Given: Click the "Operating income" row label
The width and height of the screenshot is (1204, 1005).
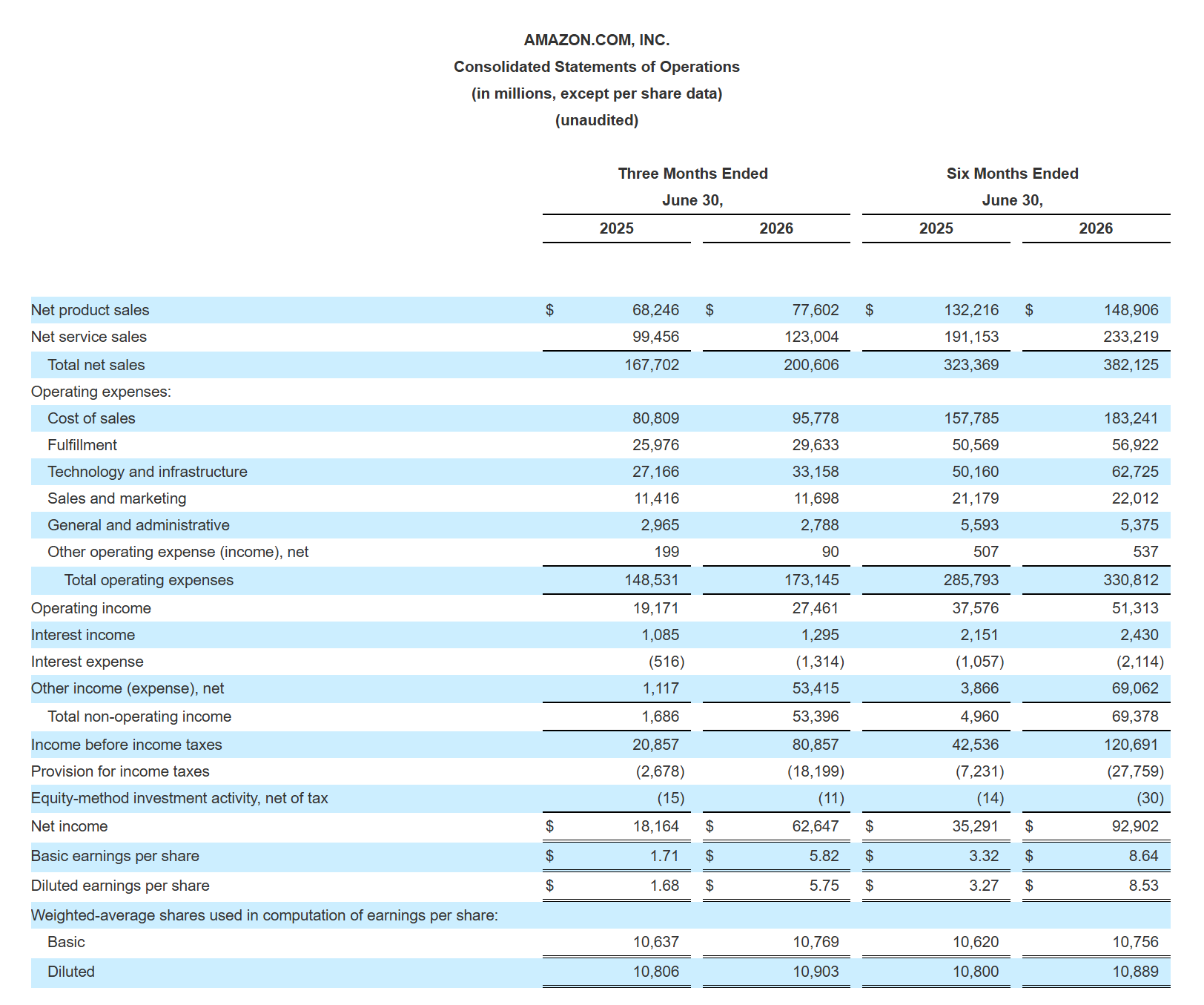Looking at the screenshot, I should coord(91,608).
